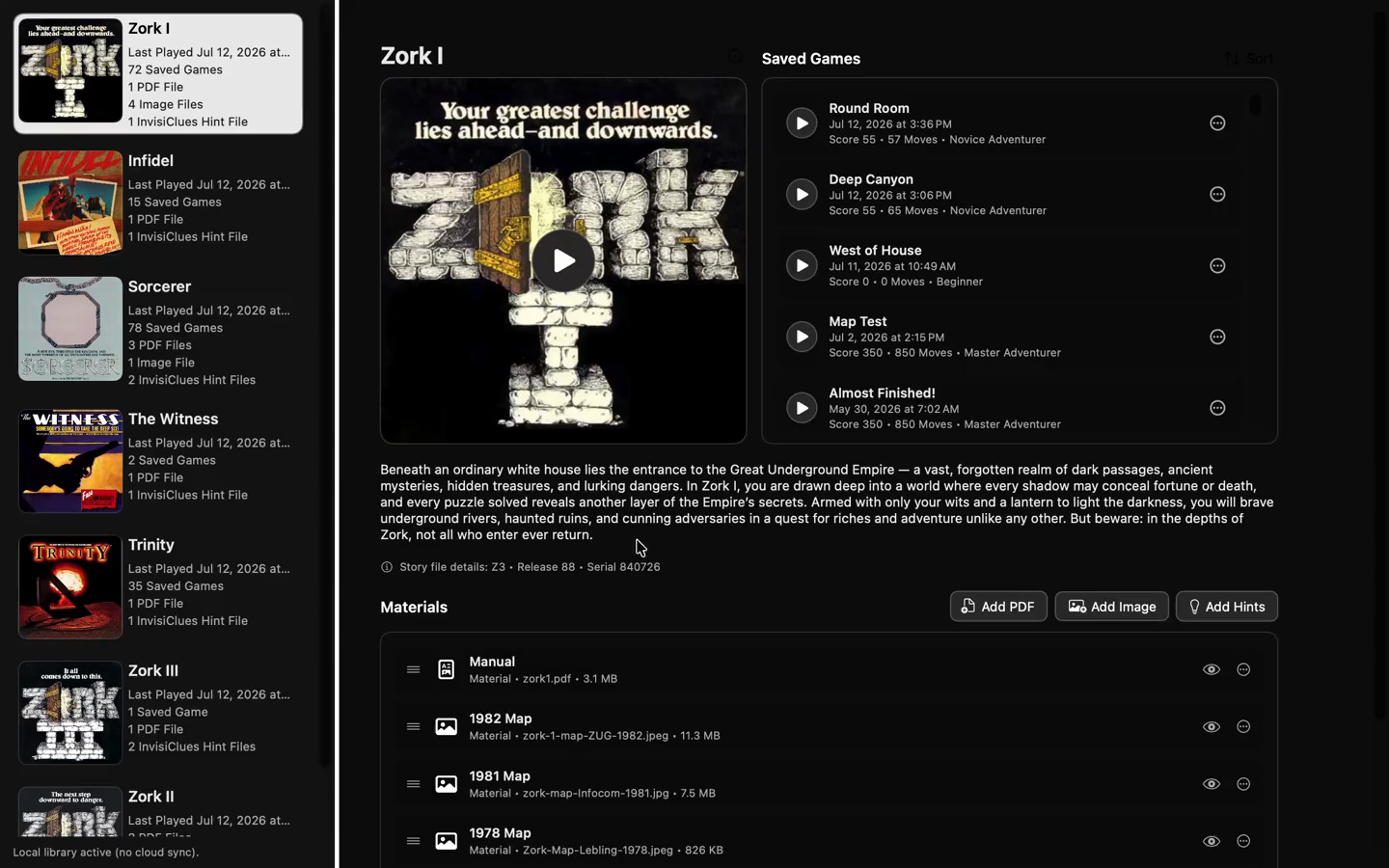Image resolution: width=1389 pixels, height=868 pixels.
Task: Play the West of House save
Action: (x=802, y=265)
